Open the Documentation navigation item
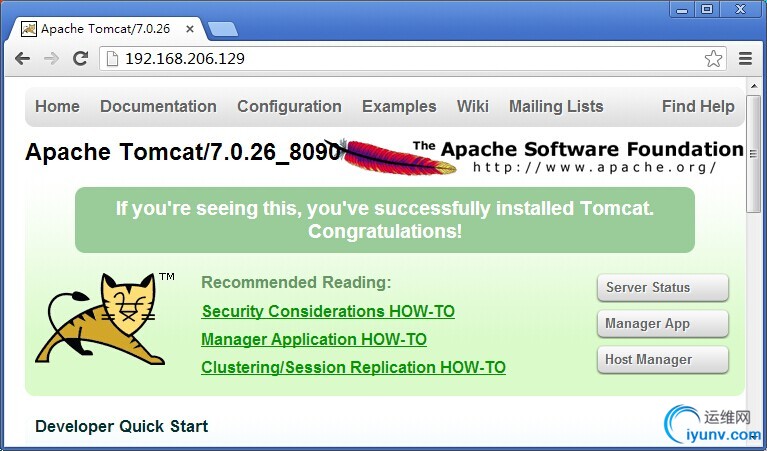Screen dimensions: 767x451 tap(158, 106)
